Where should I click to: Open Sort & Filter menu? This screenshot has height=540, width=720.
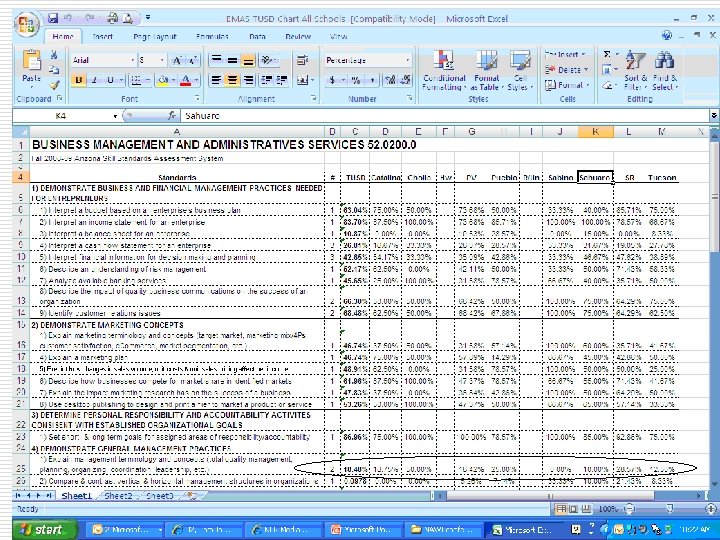(636, 70)
